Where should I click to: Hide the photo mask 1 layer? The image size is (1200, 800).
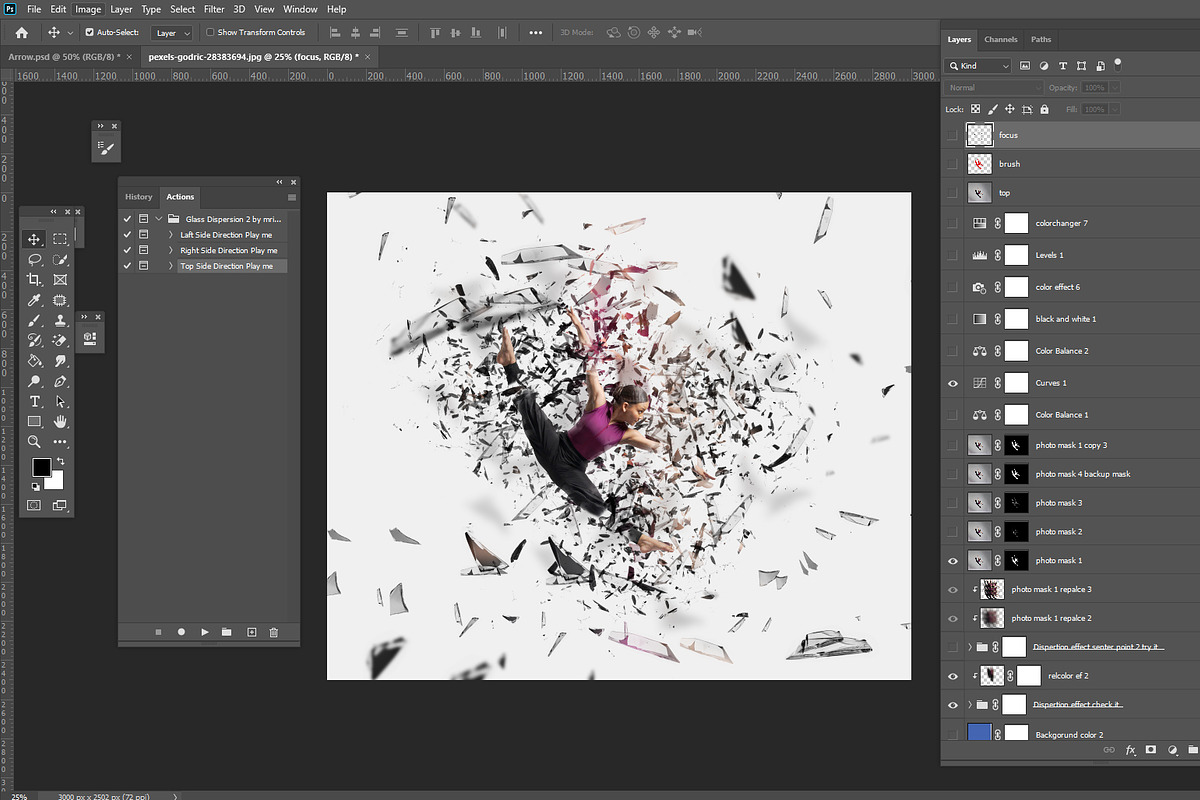point(952,561)
